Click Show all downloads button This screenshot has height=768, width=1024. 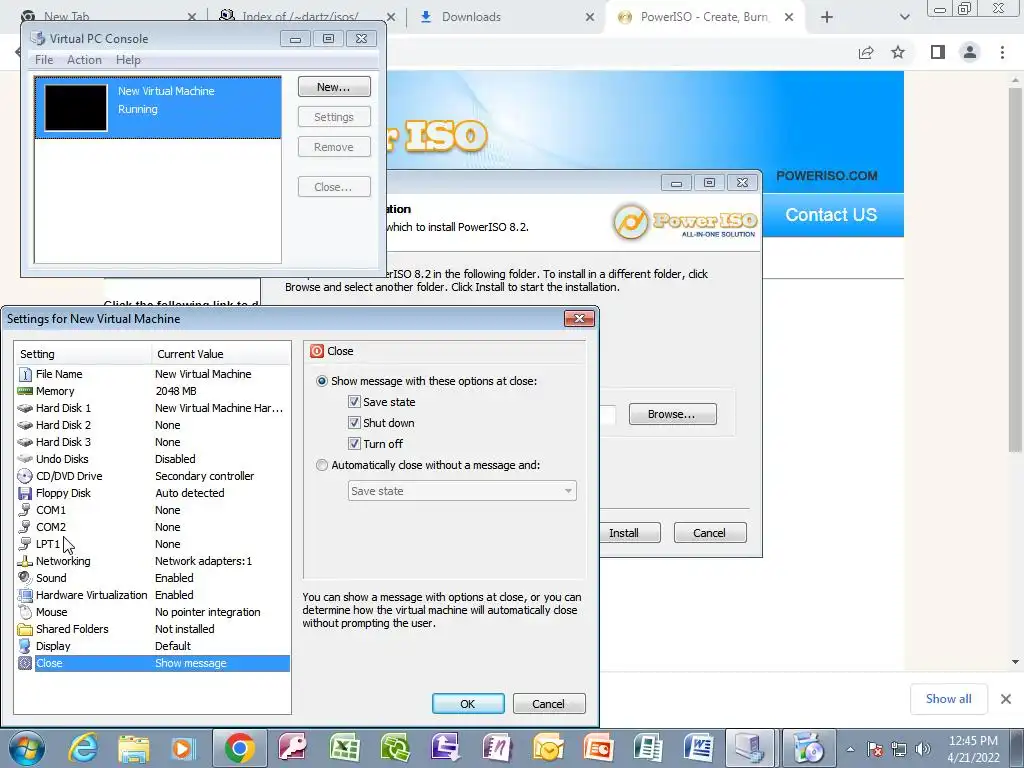(948, 699)
